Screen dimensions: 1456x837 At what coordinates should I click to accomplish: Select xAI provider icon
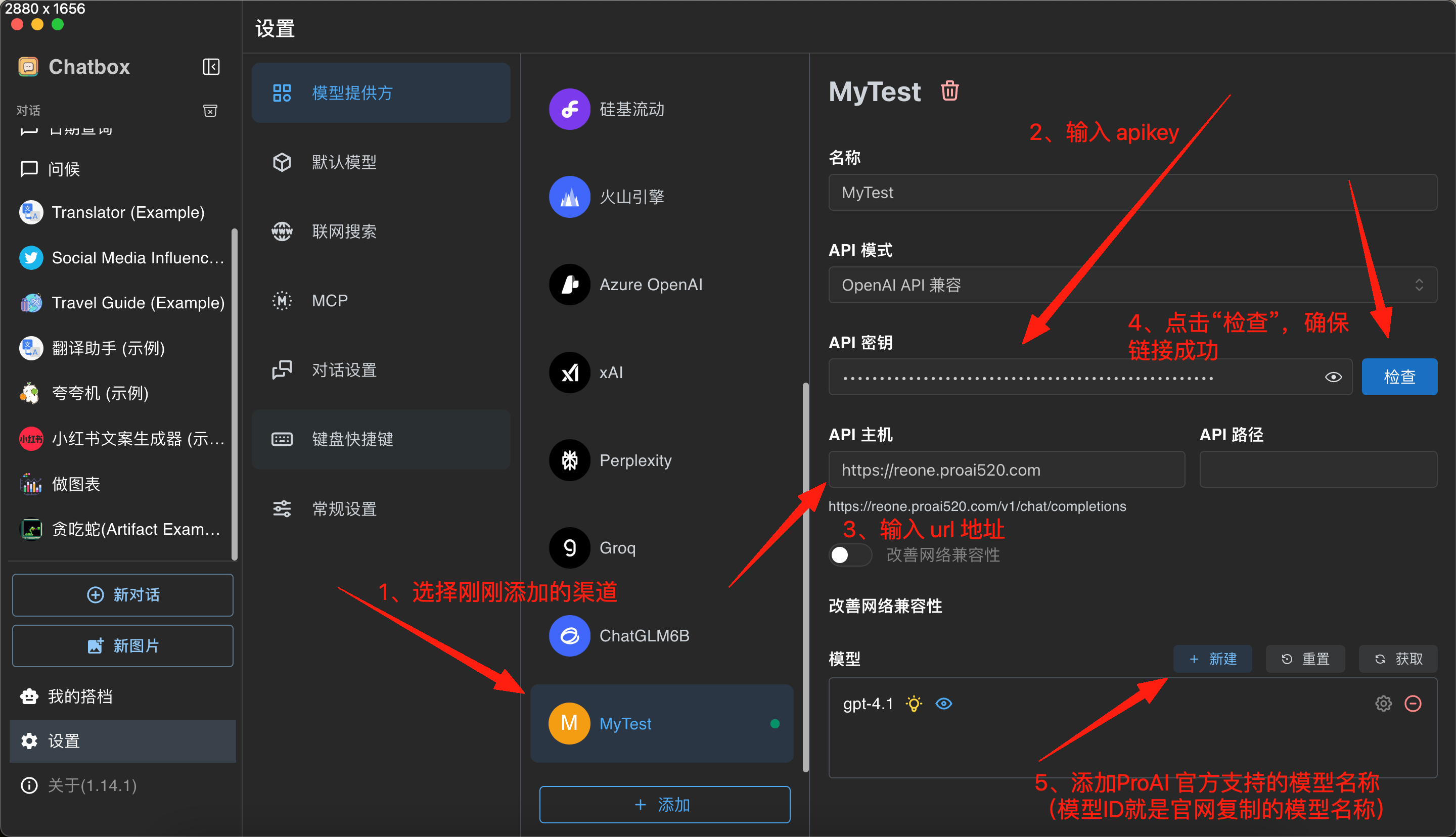pos(570,373)
